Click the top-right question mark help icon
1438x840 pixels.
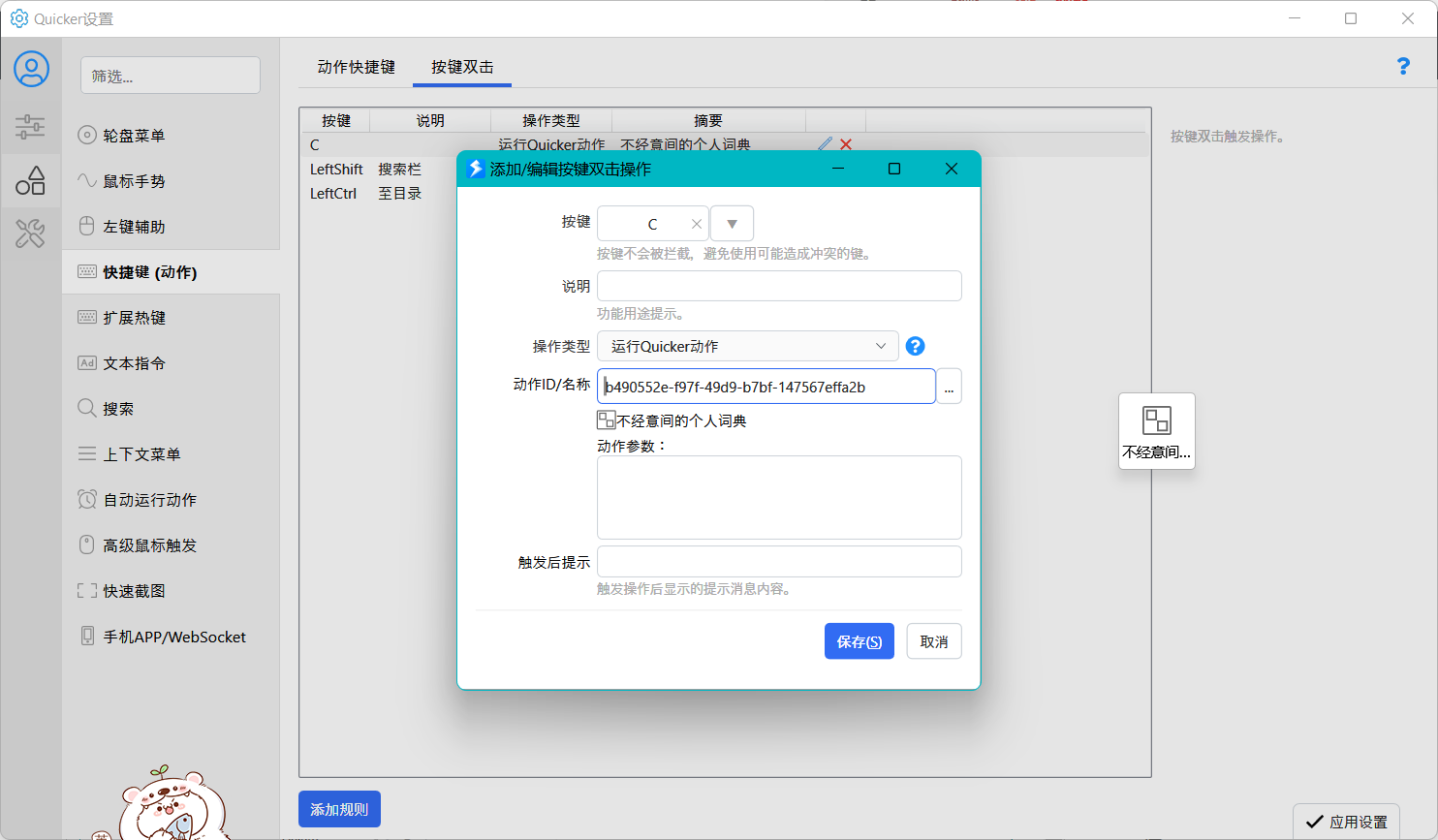tap(1402, 66)
